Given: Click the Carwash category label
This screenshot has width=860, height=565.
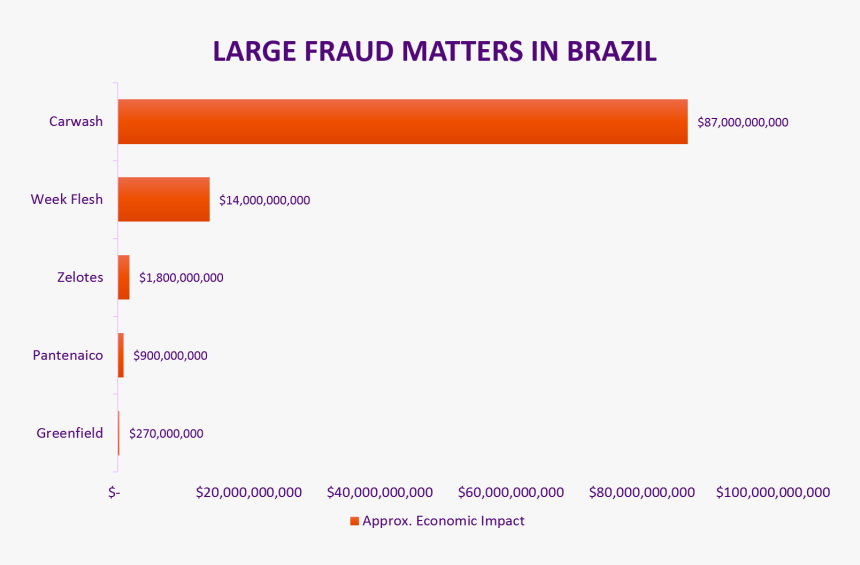Looking at the screenshot, I should 76,122.
